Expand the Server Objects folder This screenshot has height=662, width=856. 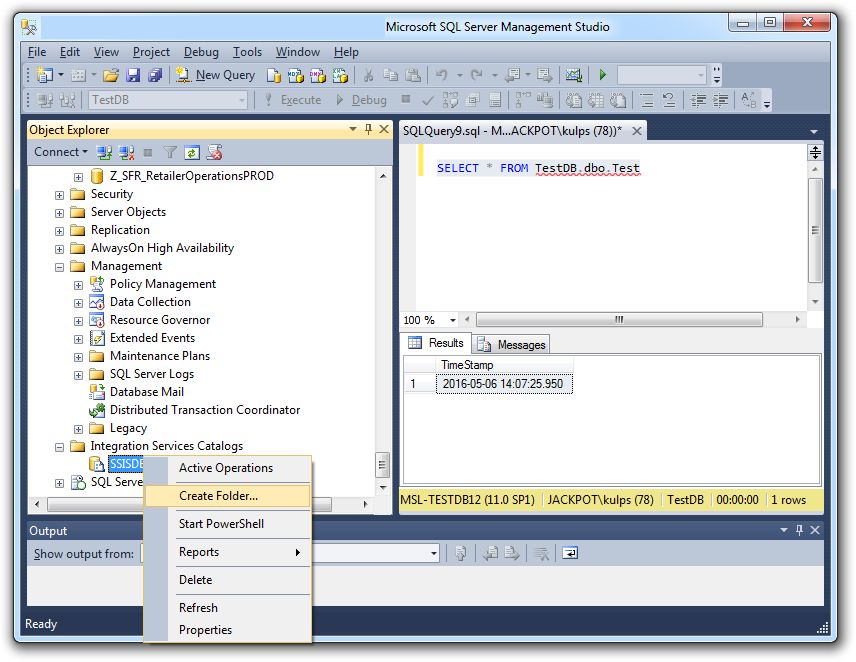pos(60,213)
